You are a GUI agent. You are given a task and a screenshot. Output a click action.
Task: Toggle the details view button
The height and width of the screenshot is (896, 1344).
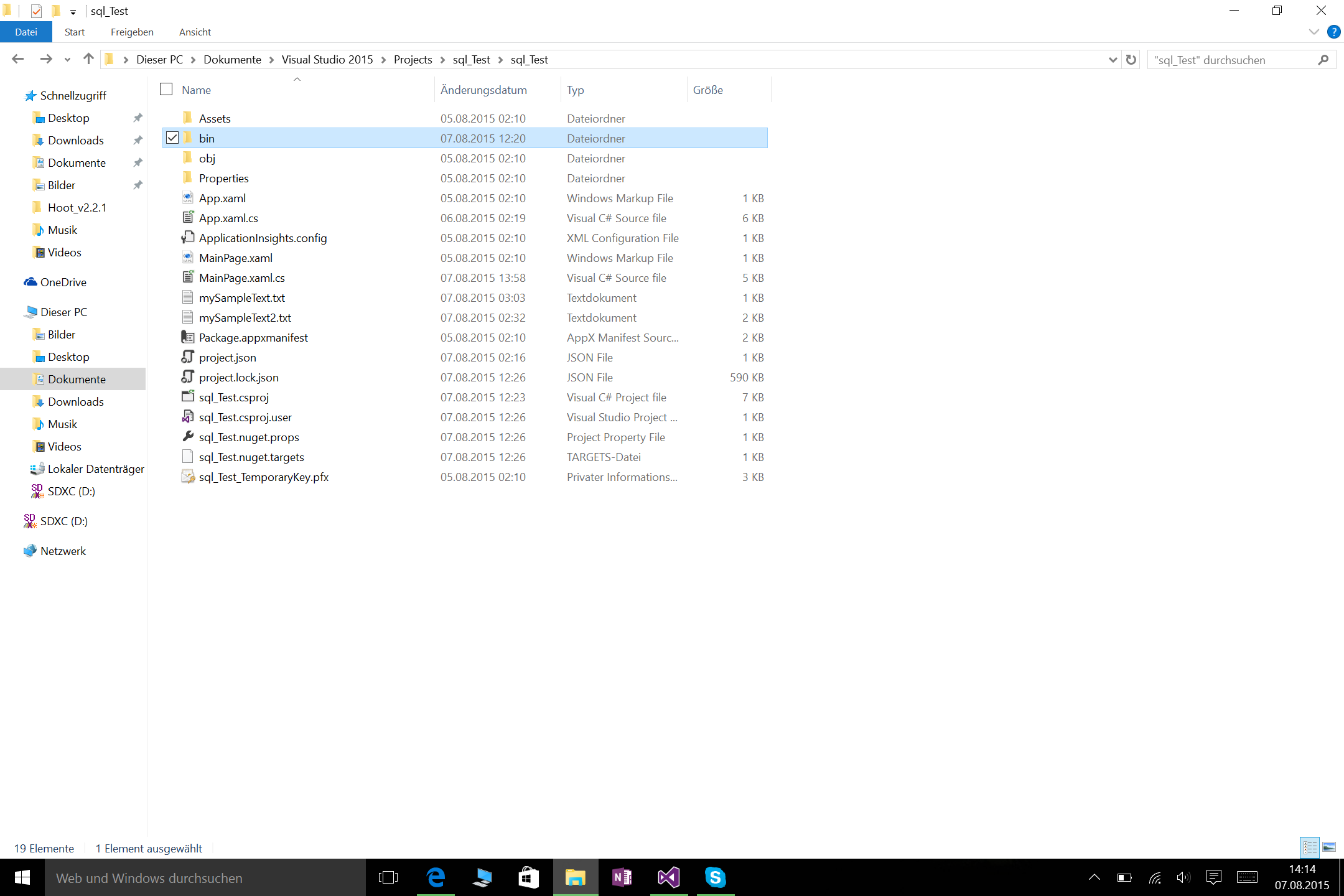tap(1310, 847)
